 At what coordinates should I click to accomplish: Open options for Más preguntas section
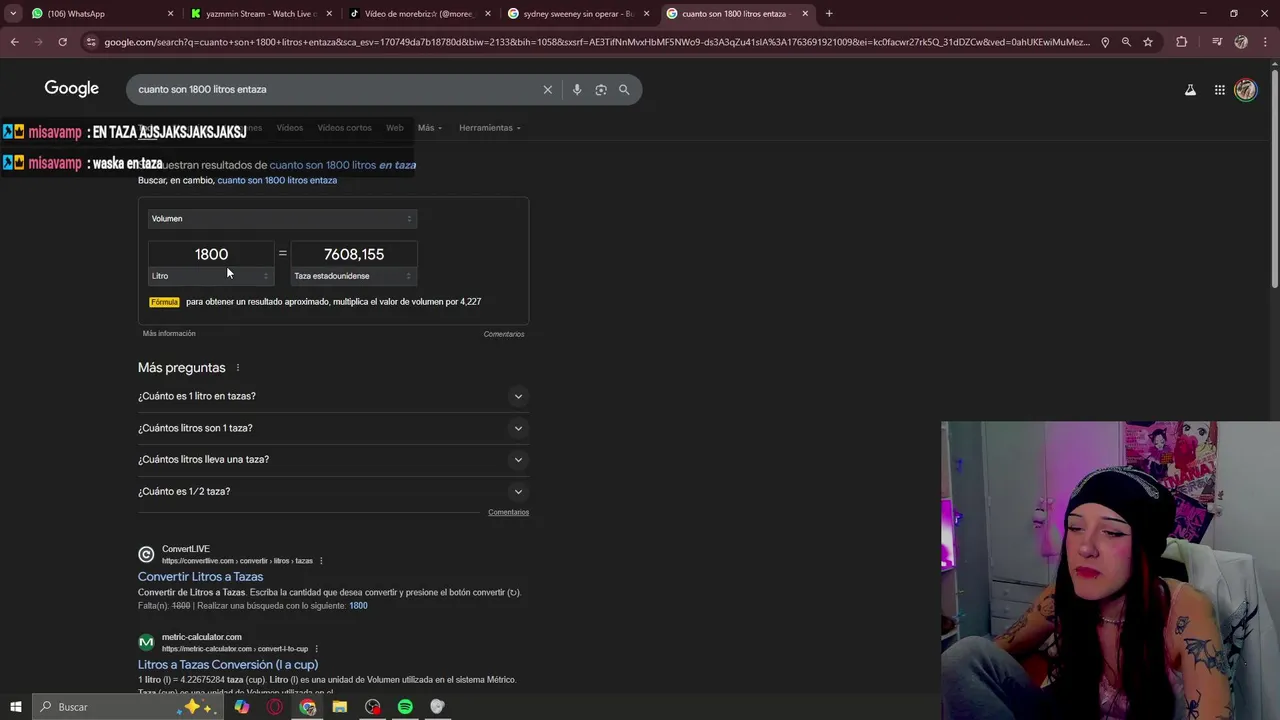point(237,368)
